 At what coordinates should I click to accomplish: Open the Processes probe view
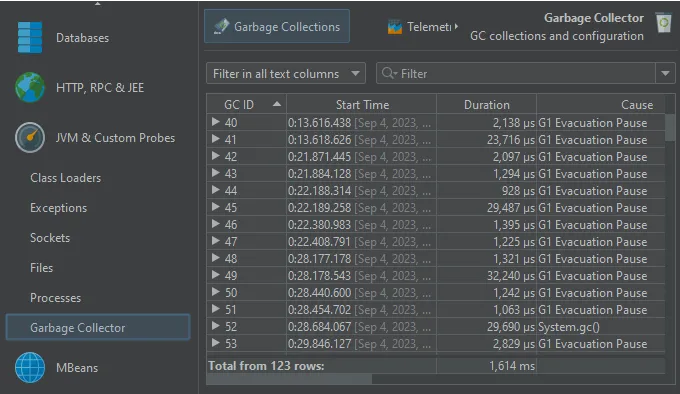[56, 298]
